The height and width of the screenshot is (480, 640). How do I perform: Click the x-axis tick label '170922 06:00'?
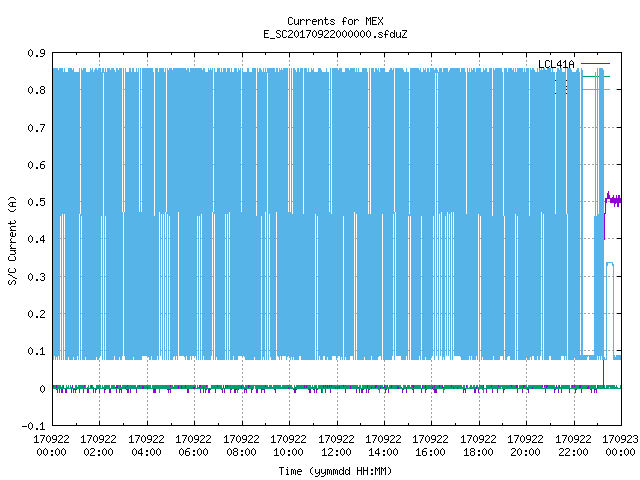point(193,445)
